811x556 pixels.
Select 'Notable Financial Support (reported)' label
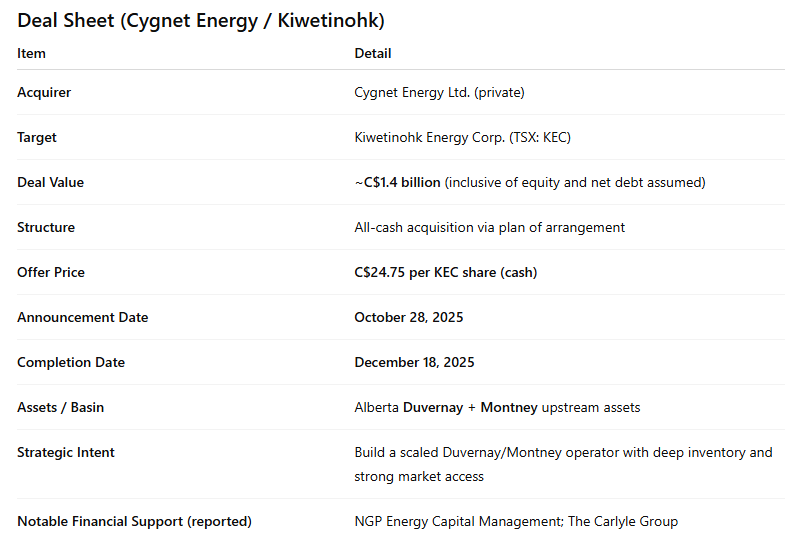click(x=134, y=521)
